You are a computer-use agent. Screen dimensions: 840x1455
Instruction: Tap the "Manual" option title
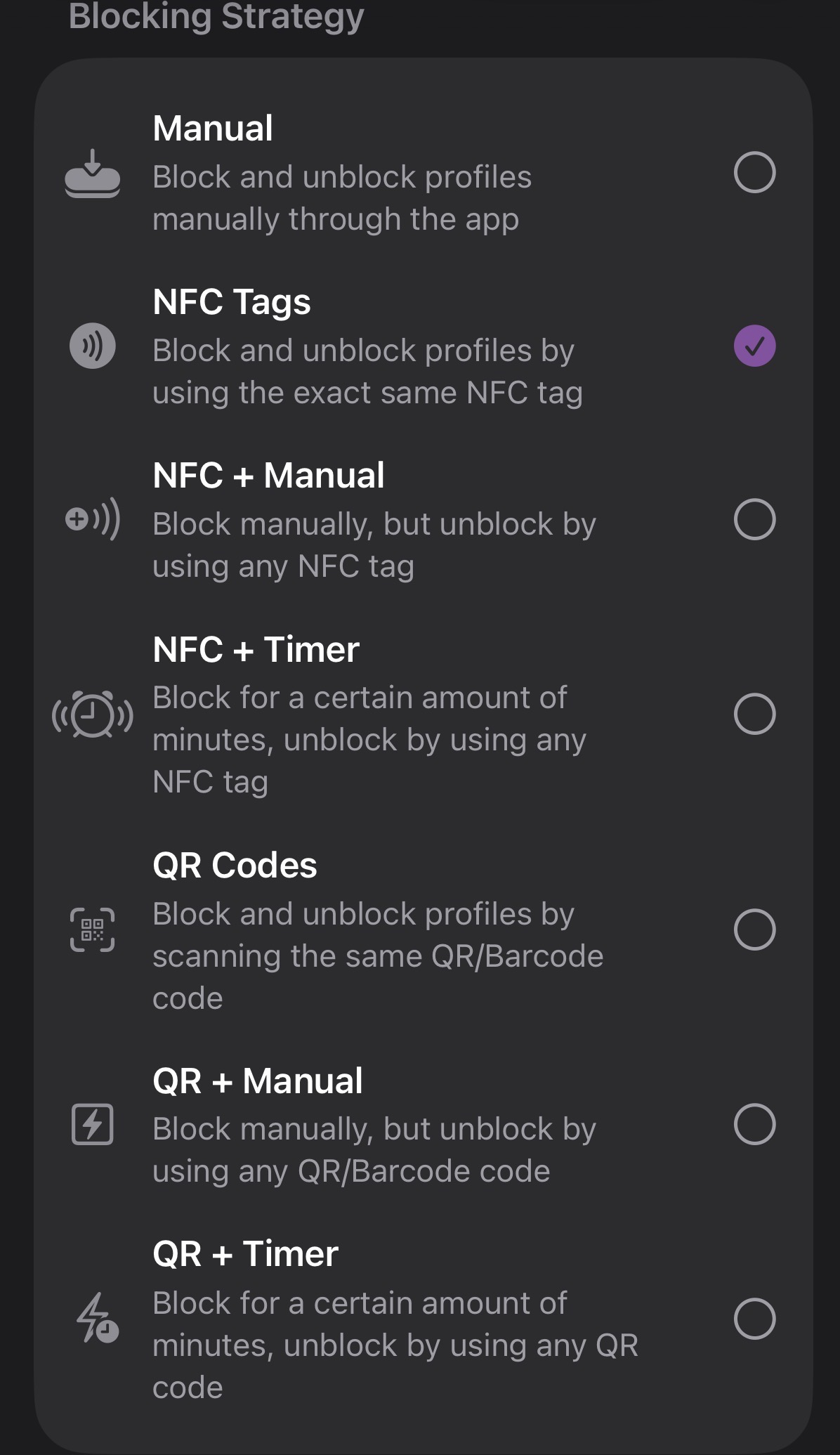click(x=213, y=129)
